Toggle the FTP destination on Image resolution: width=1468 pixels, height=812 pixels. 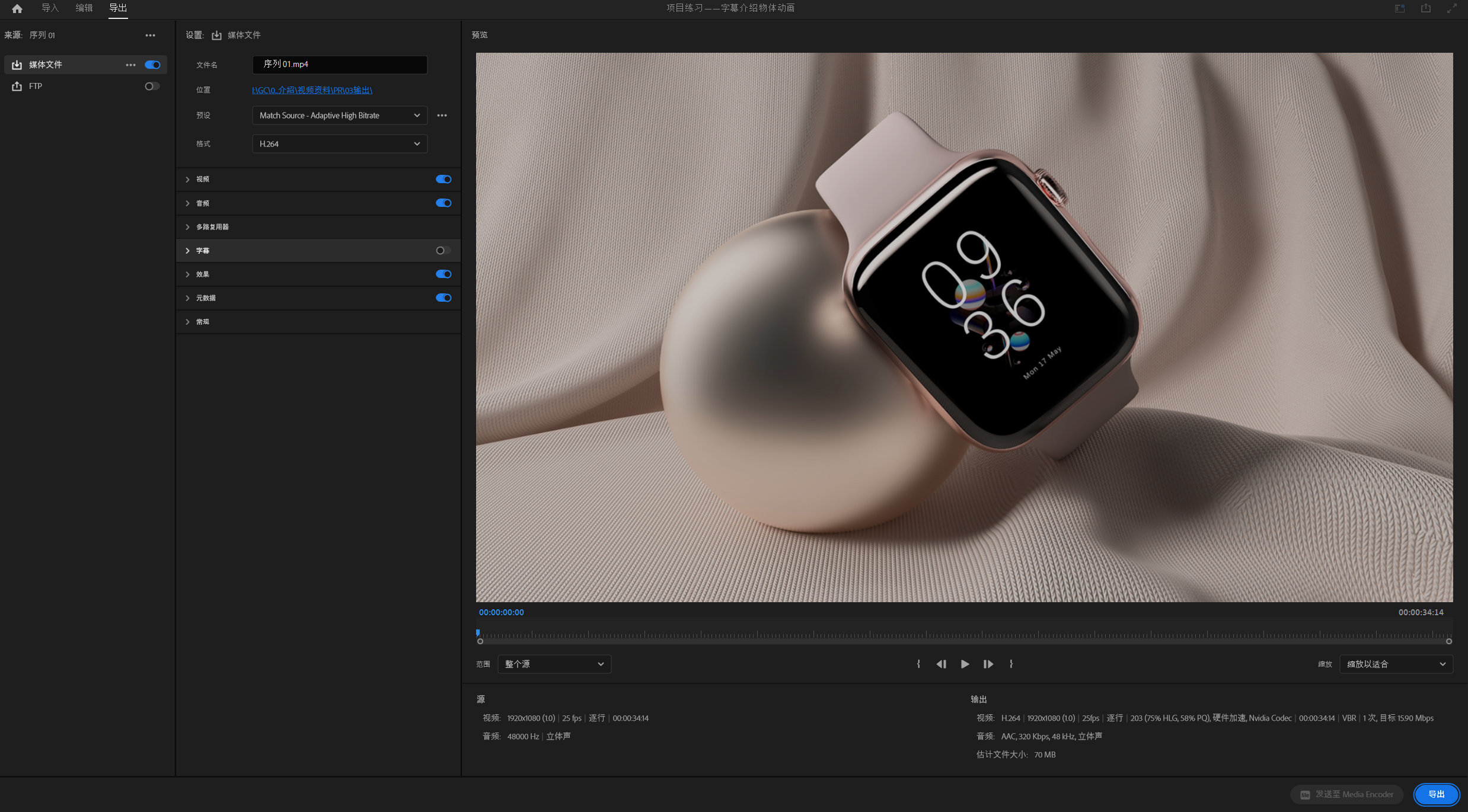(x=152, y=87)
